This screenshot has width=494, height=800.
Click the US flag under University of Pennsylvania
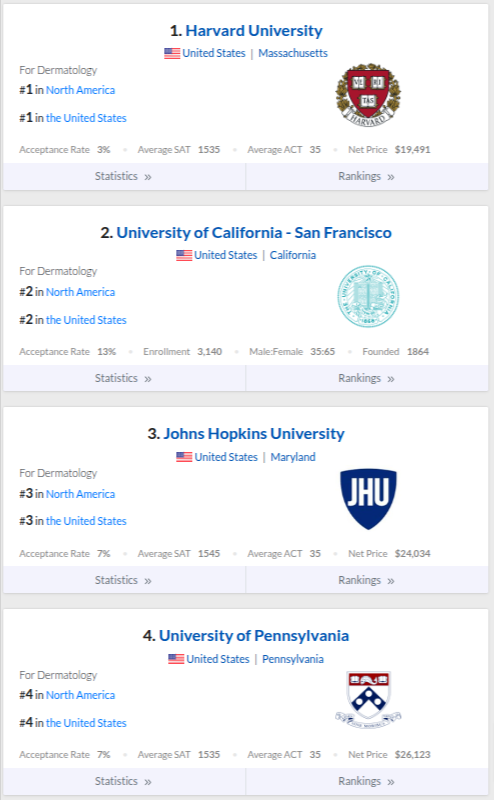[176, 659]
